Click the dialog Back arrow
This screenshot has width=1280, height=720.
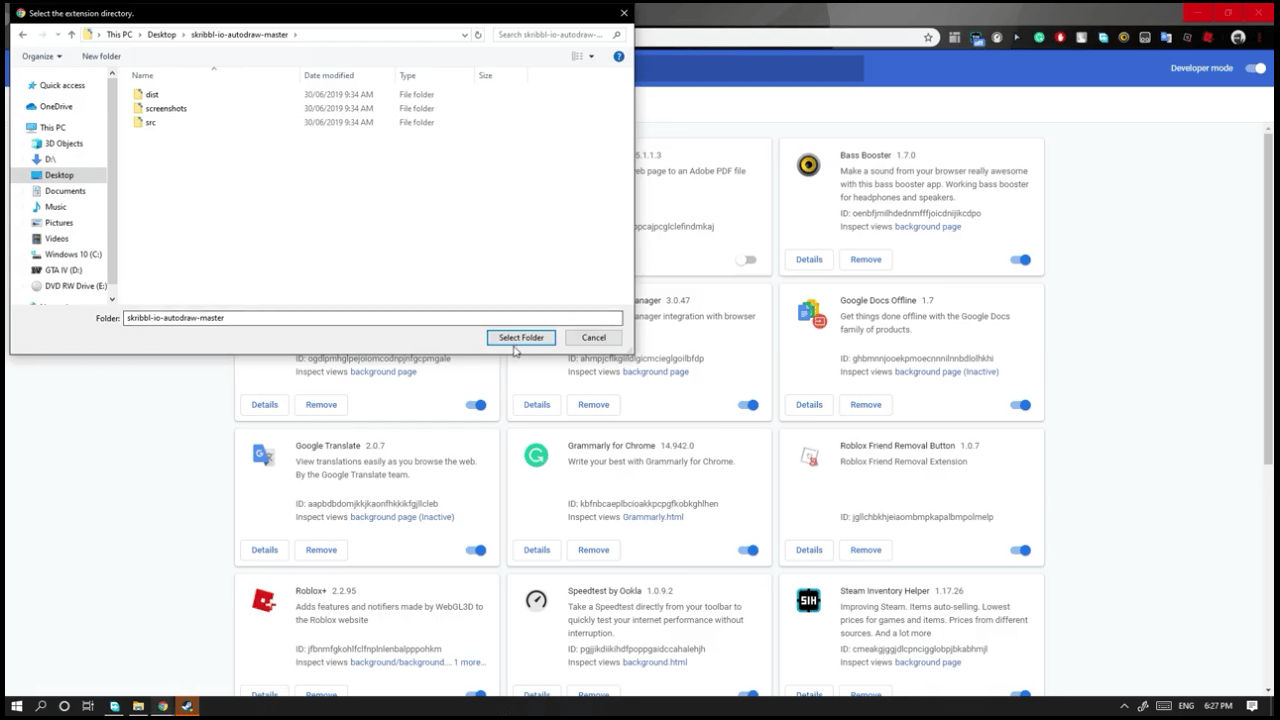click(x=22, y=34)
